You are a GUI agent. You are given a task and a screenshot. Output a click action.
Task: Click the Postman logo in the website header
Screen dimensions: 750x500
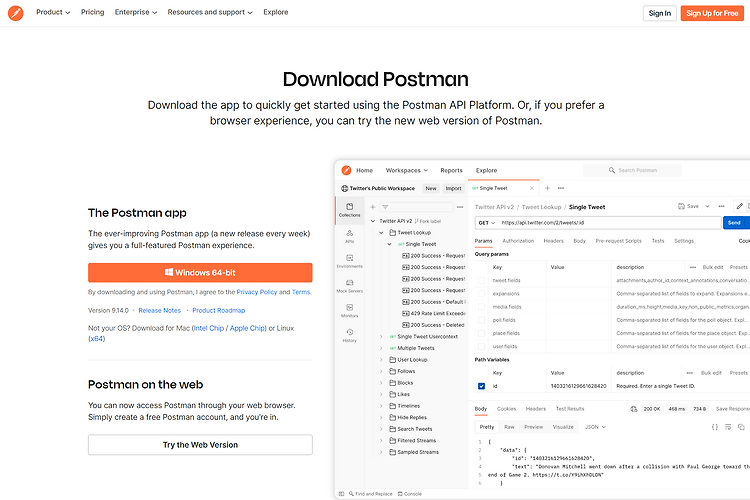(16, 13)
